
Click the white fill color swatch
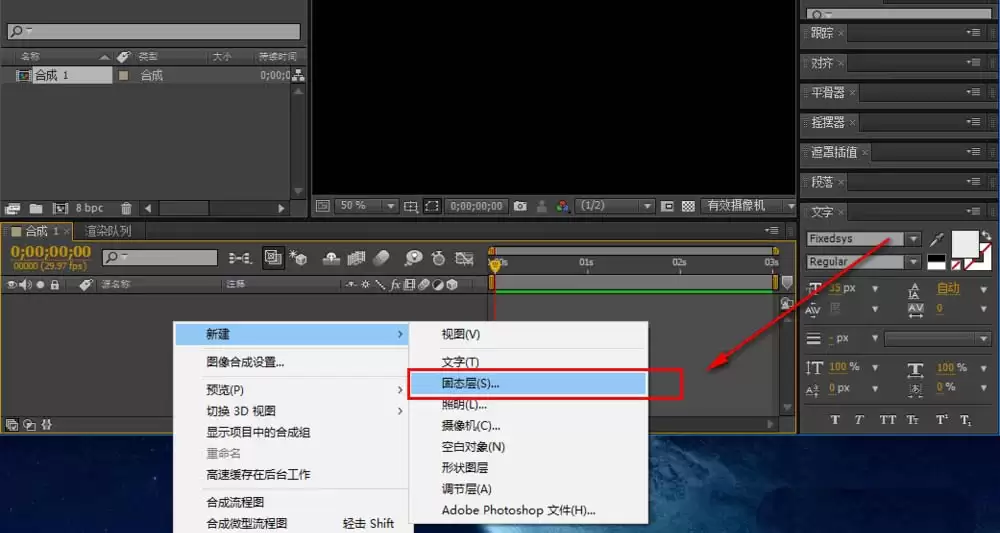(965, 244)
